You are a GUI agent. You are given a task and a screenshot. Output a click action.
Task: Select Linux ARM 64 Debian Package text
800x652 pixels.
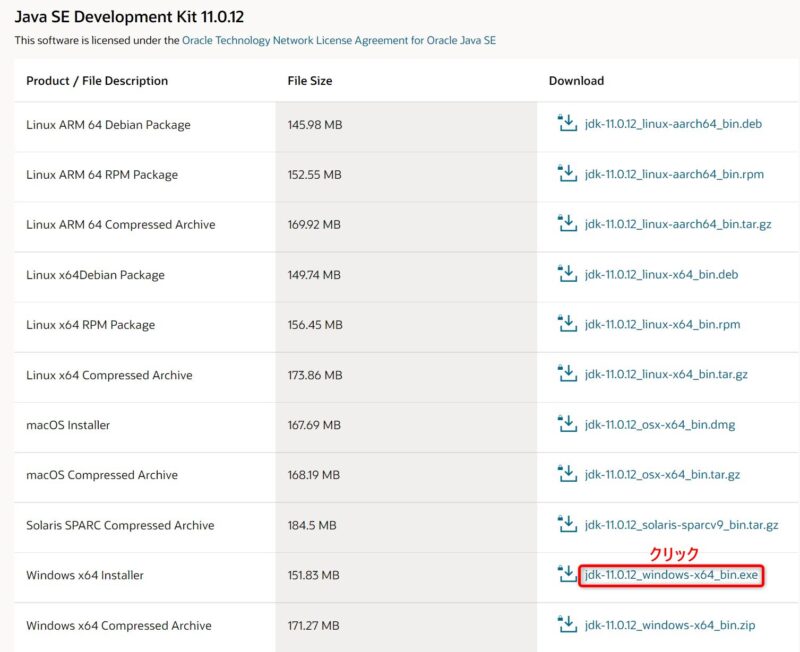tap(108, 124)
